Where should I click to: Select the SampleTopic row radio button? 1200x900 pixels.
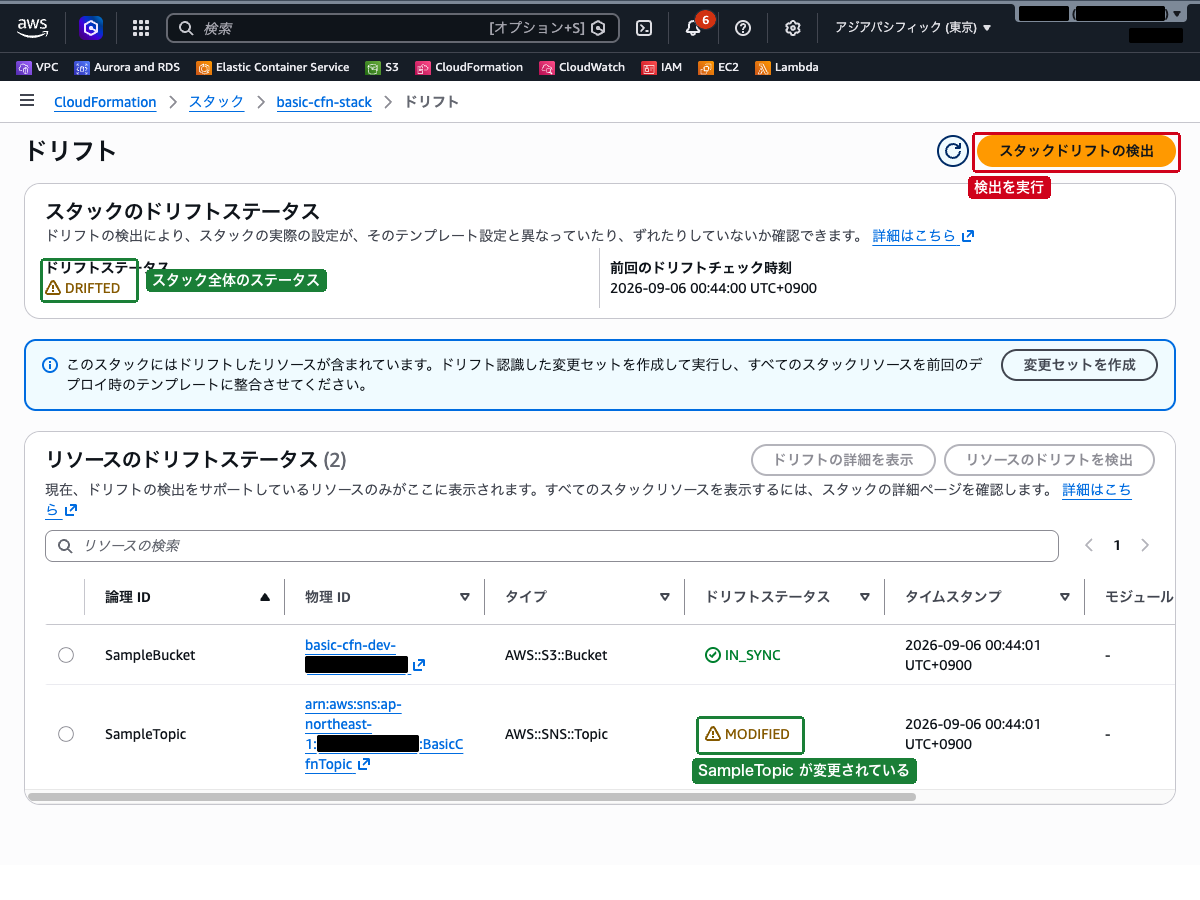66,734
